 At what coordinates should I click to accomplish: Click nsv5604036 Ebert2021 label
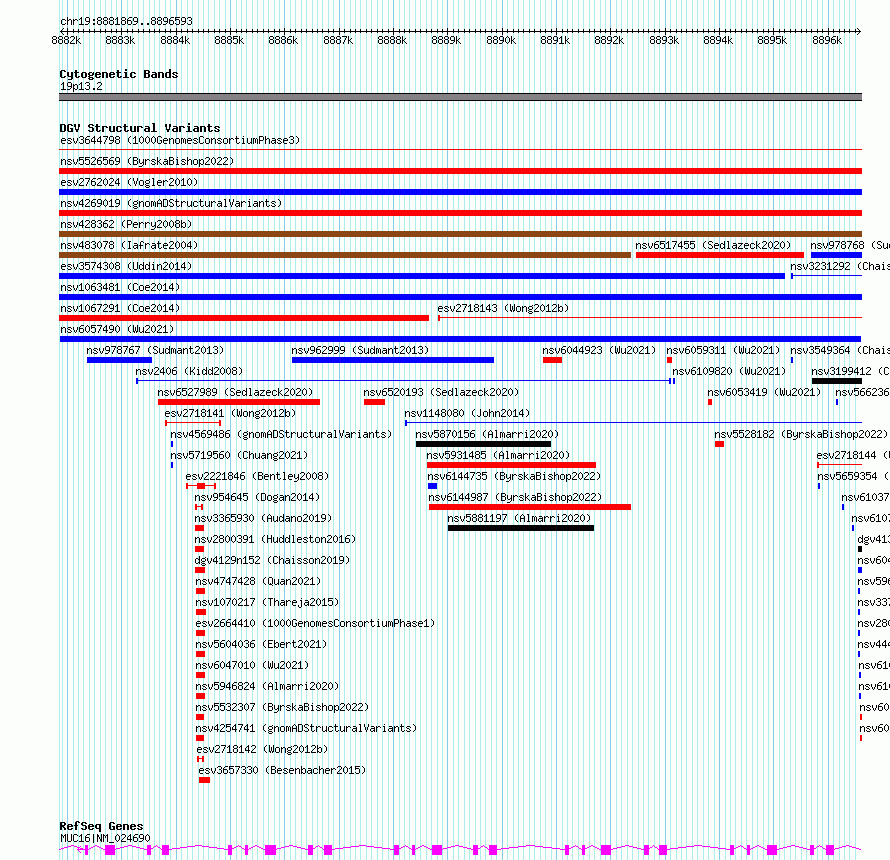pyautogui.click(x=261, y=644)
